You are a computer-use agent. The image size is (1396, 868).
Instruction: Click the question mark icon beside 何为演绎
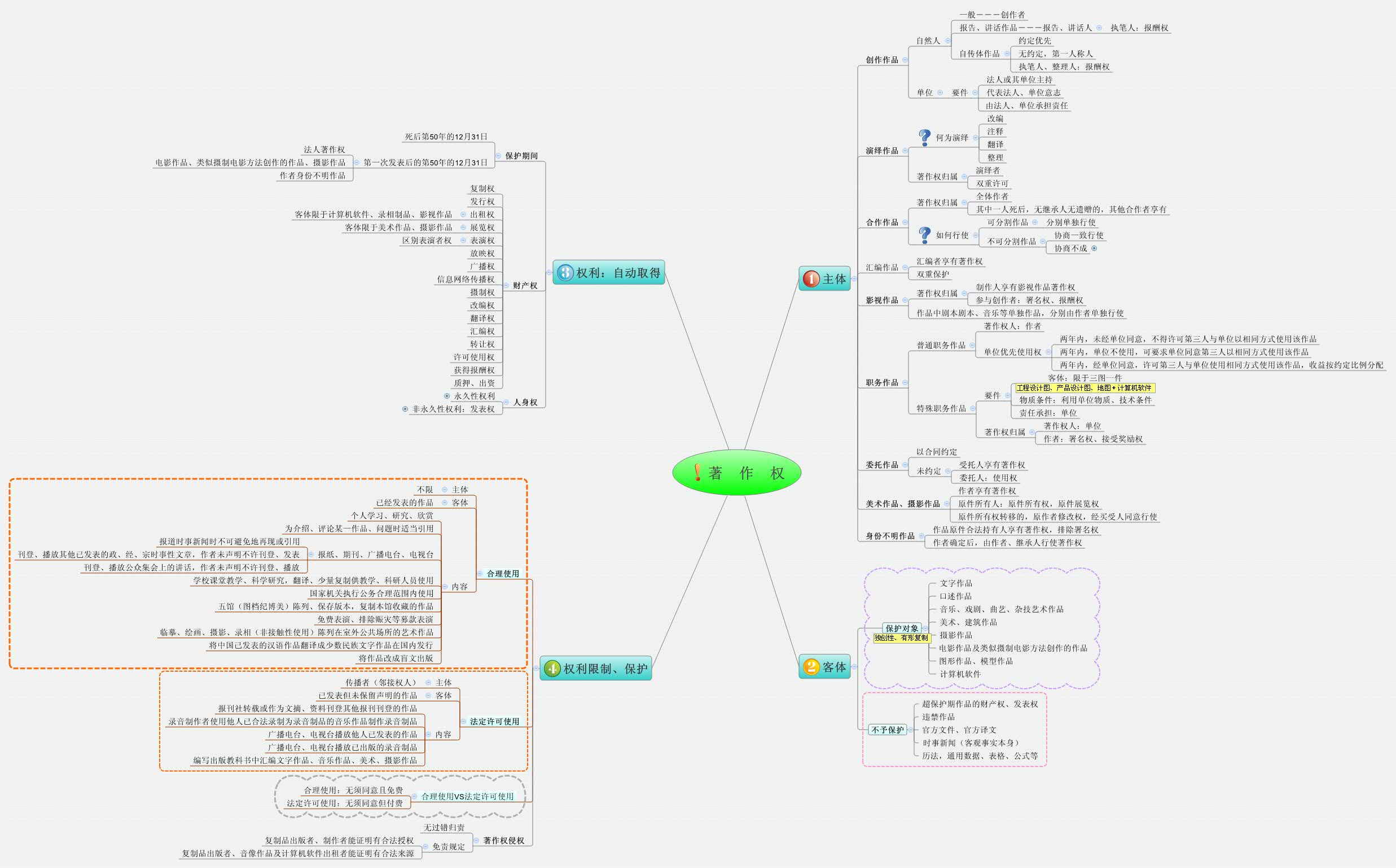point(924,138)
